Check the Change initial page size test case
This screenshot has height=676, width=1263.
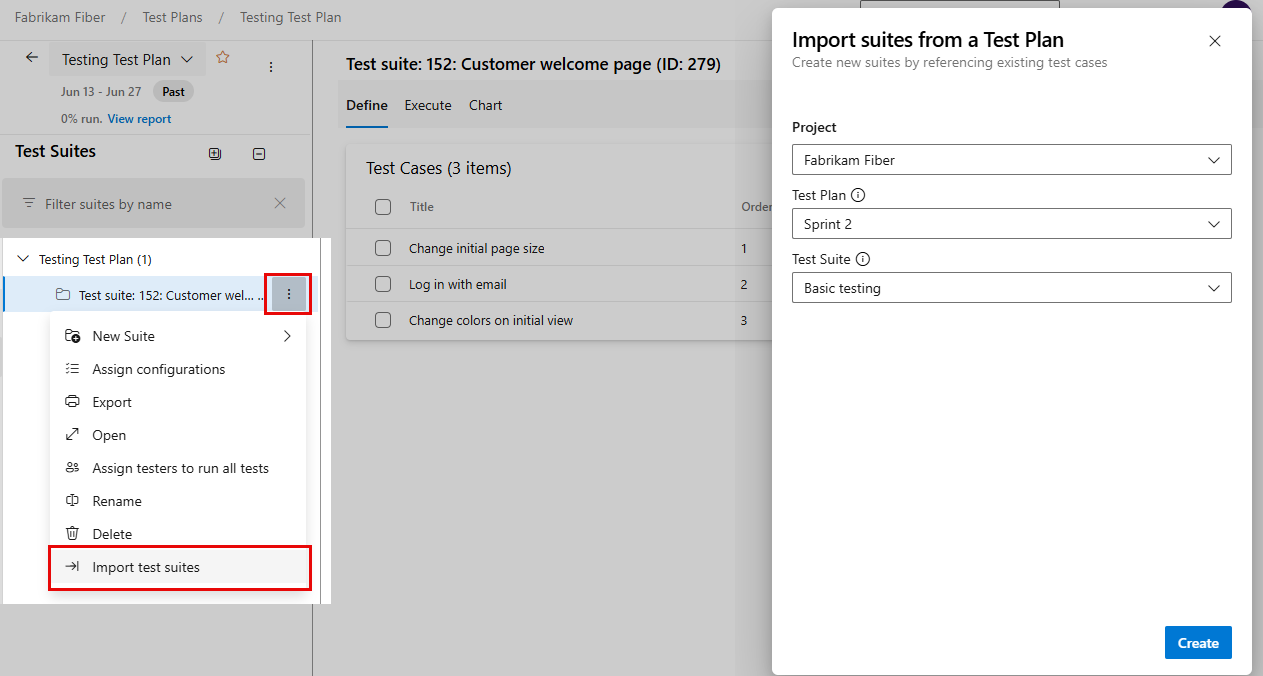383,248
